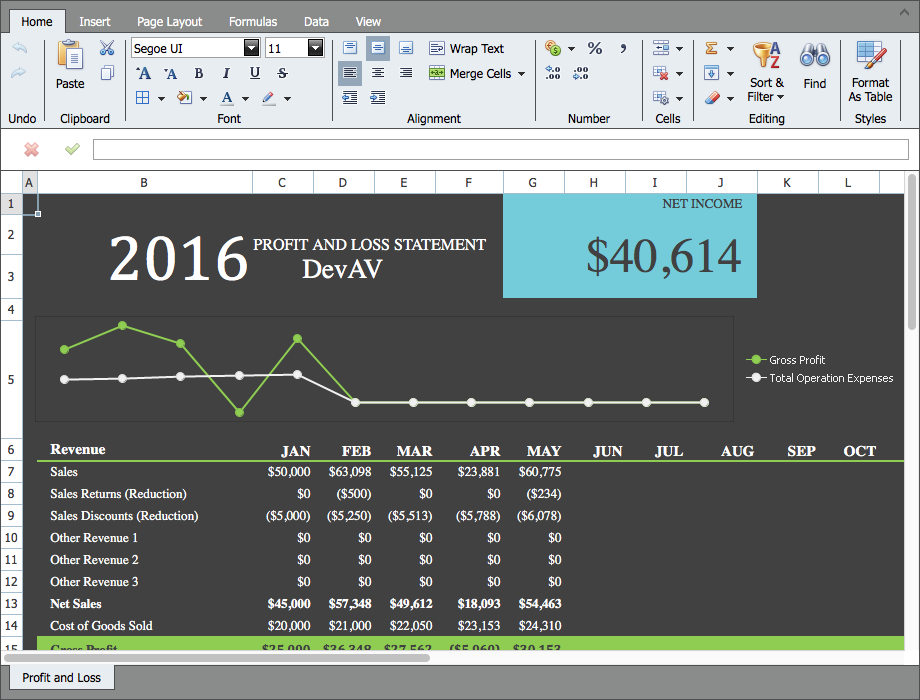The width and height of the screenshot is (920, 700).
Task: Expand the fill color dropdown arrow
Action: 203,99
